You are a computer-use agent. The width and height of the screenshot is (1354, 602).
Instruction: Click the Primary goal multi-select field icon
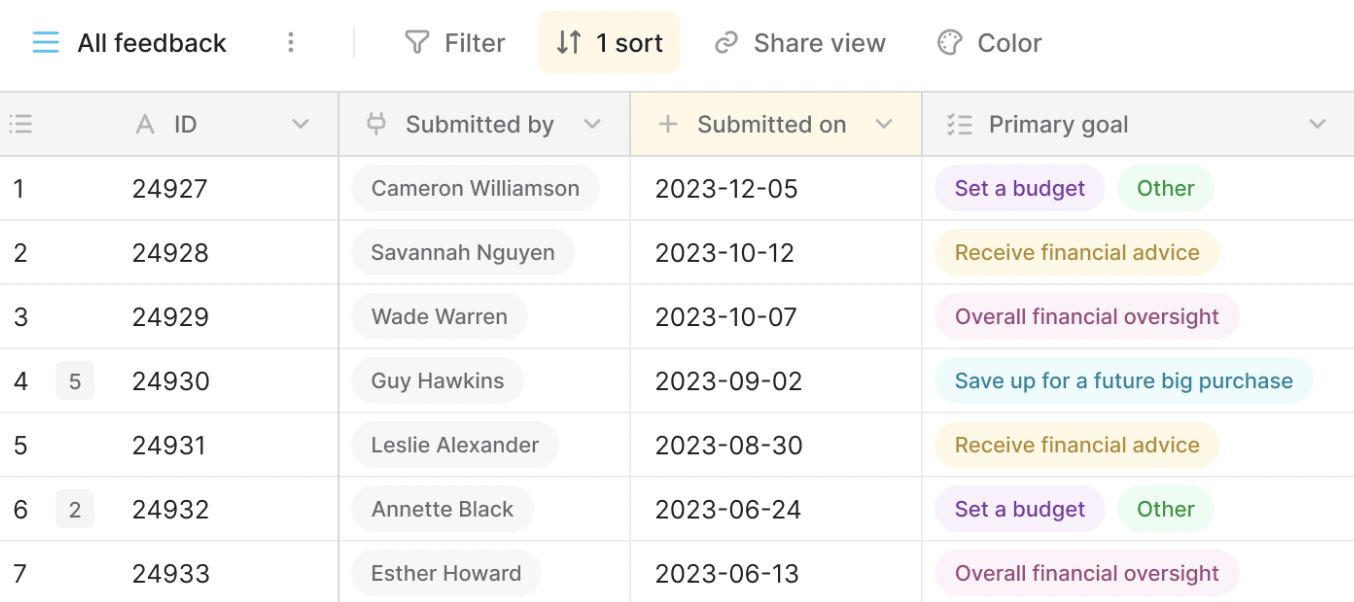[959, 124]
